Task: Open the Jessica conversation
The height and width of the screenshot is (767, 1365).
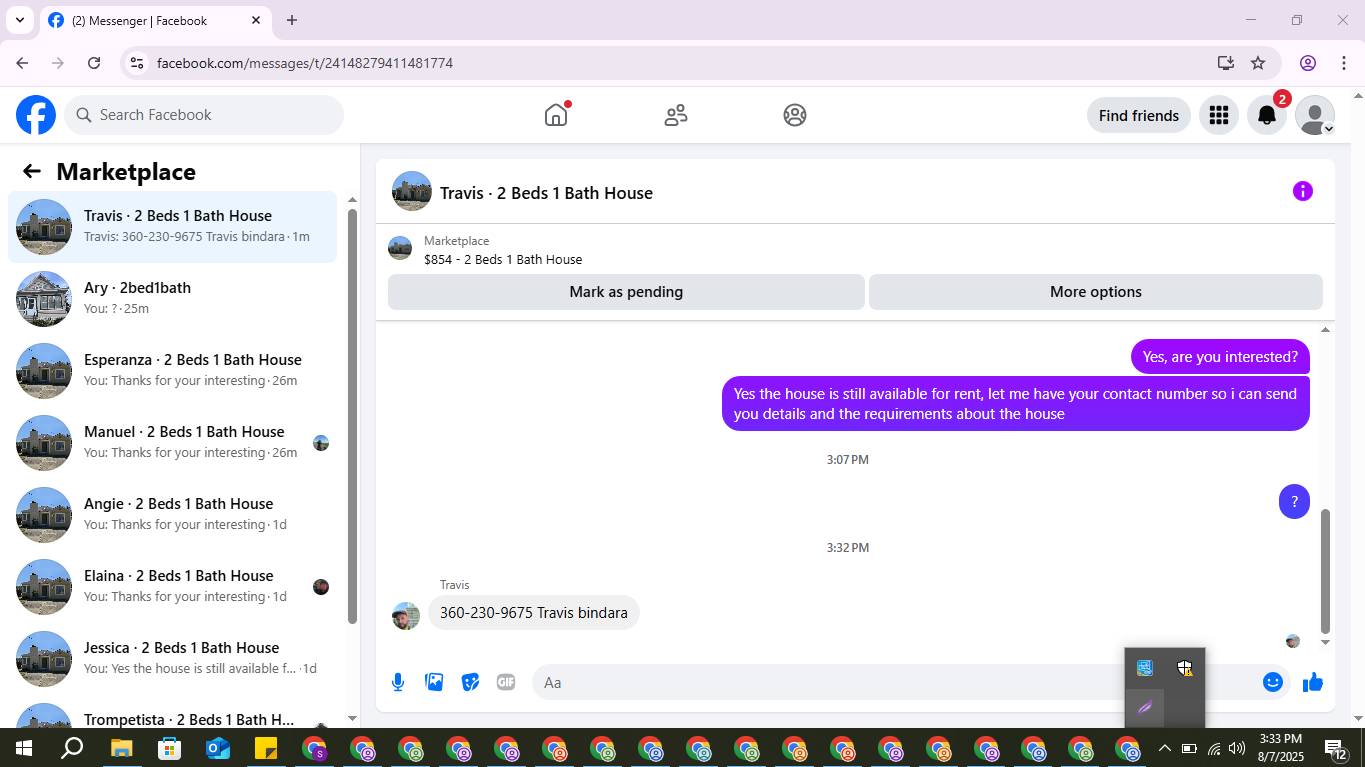Action: tap(173, 659)
